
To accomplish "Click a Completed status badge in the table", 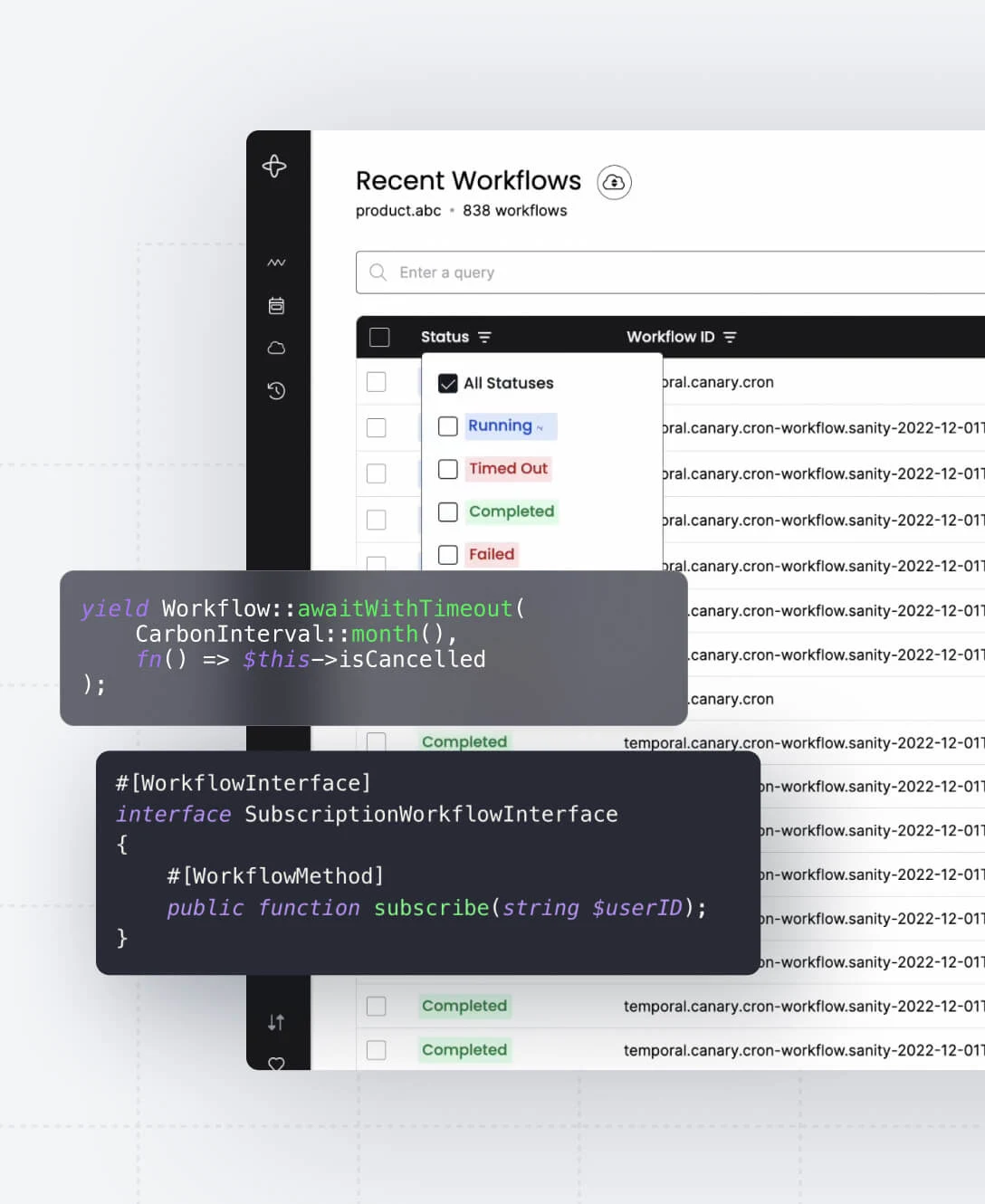I will click(x=464, y=1006).
